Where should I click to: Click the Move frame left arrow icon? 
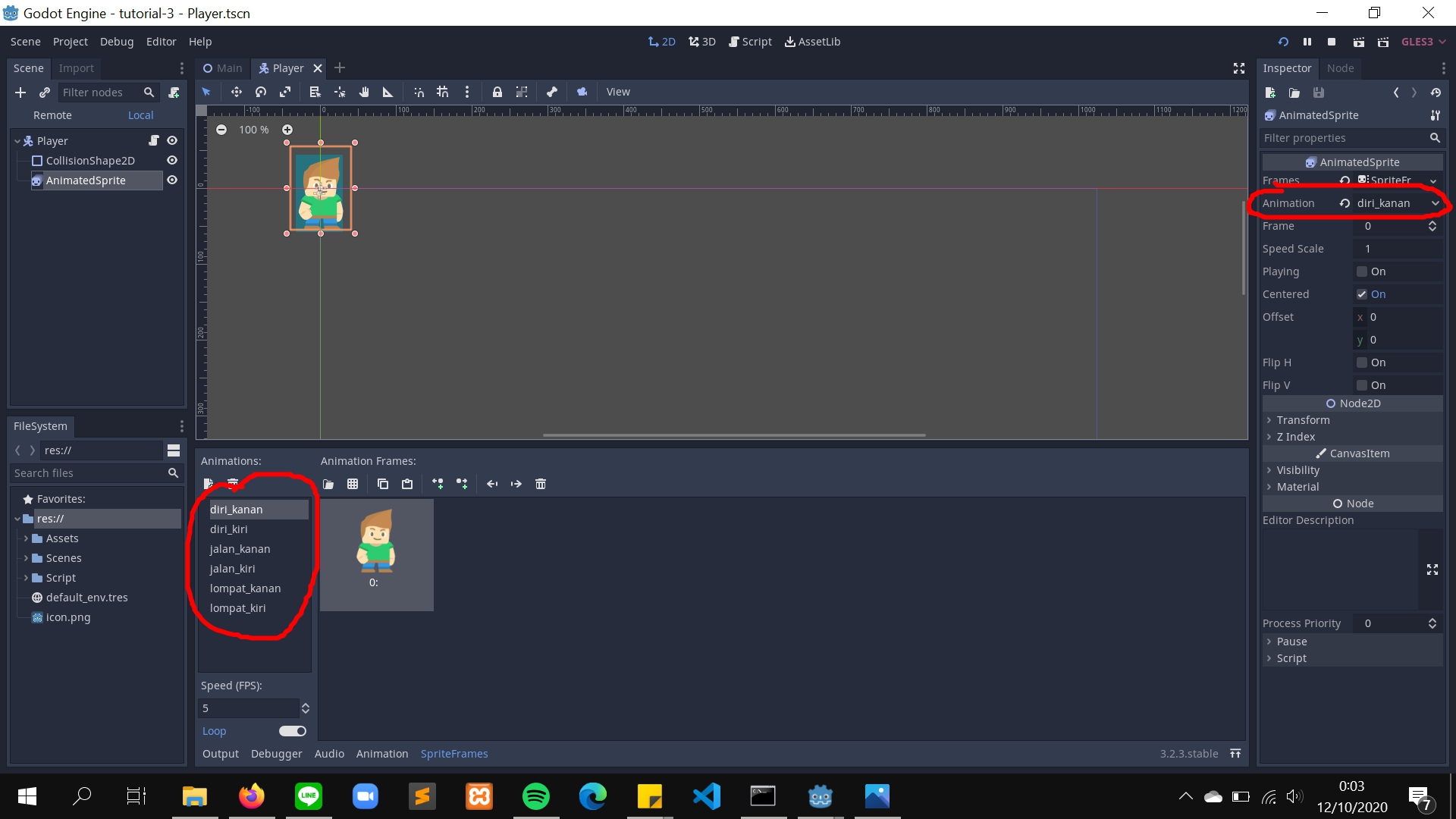point(492,484)
